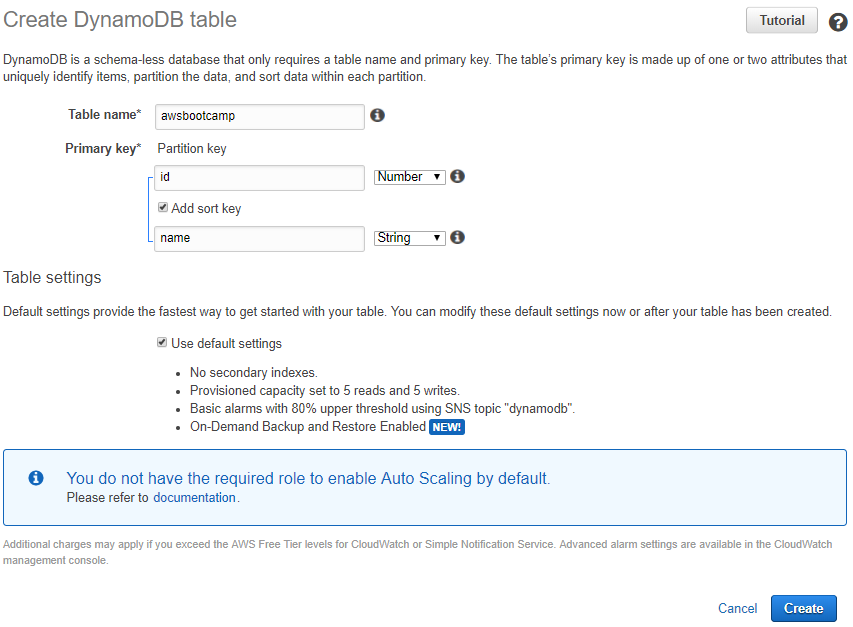Click into the partition key field containing id

259,178
